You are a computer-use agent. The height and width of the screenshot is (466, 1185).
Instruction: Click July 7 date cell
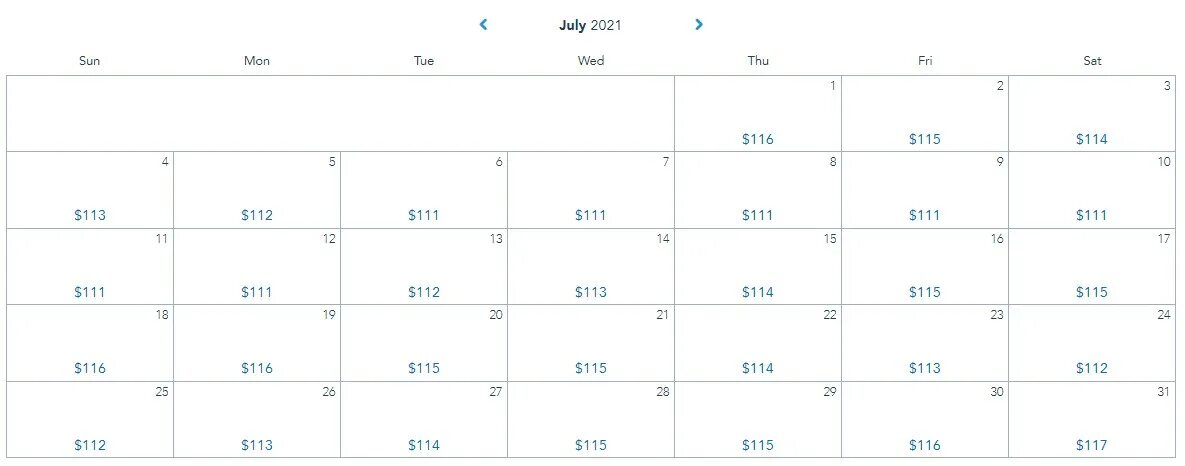[x=591, y=190]
